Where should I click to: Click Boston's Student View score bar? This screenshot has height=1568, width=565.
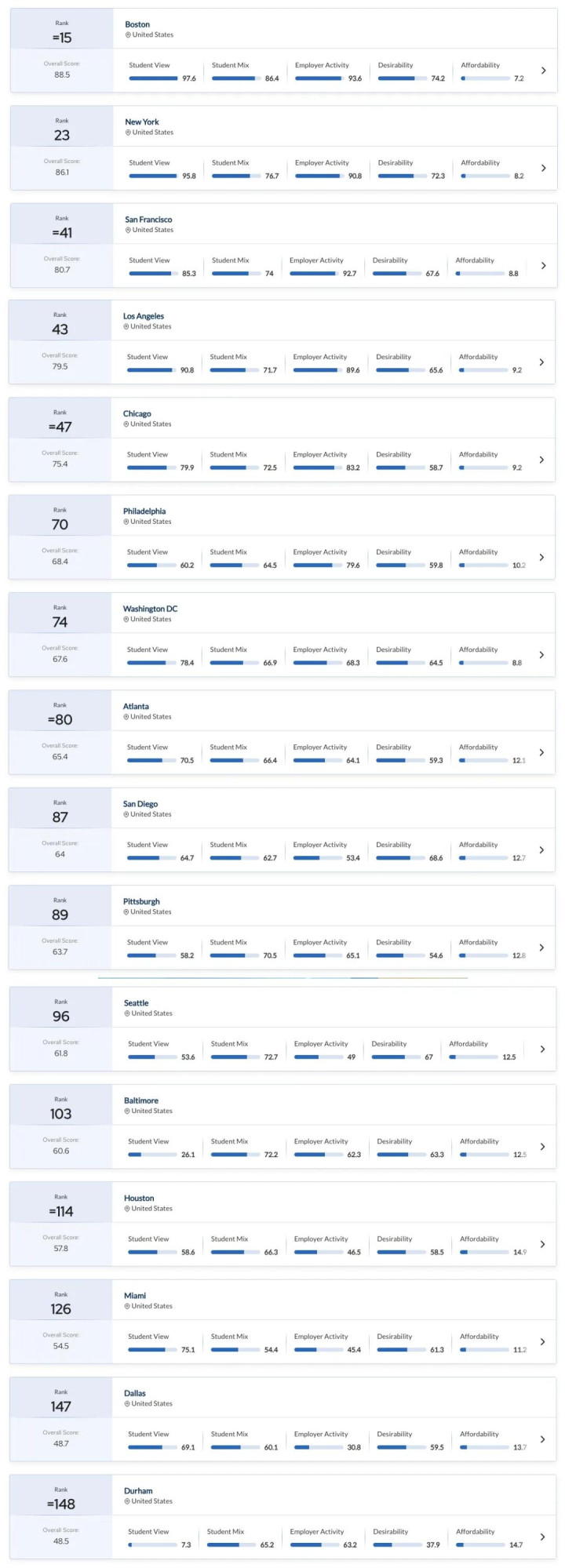pyautogui.click(x=153, y=78)
